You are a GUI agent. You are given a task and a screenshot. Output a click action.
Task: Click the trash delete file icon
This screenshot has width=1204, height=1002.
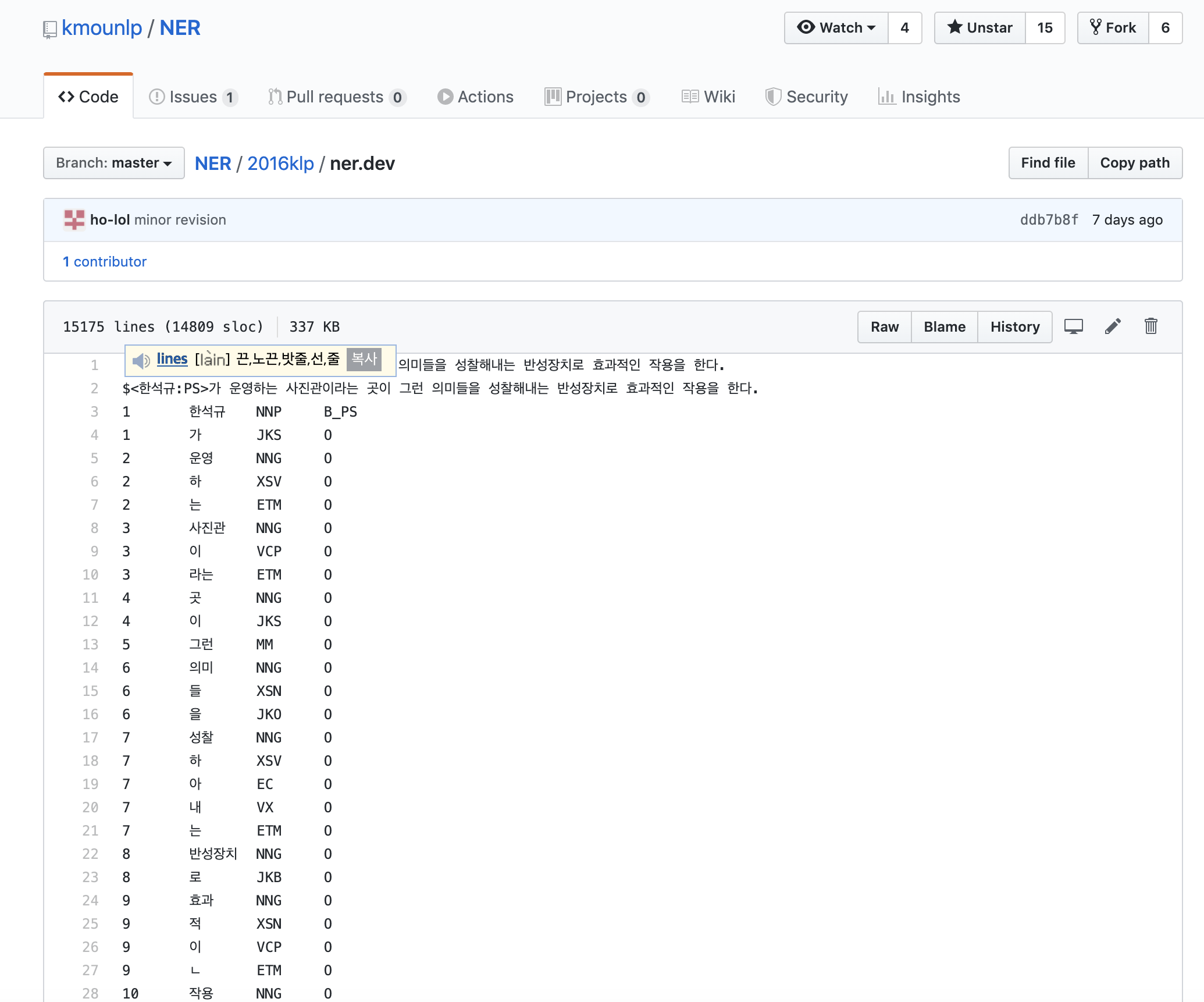pyautogui.click(x=1150, y=326)
